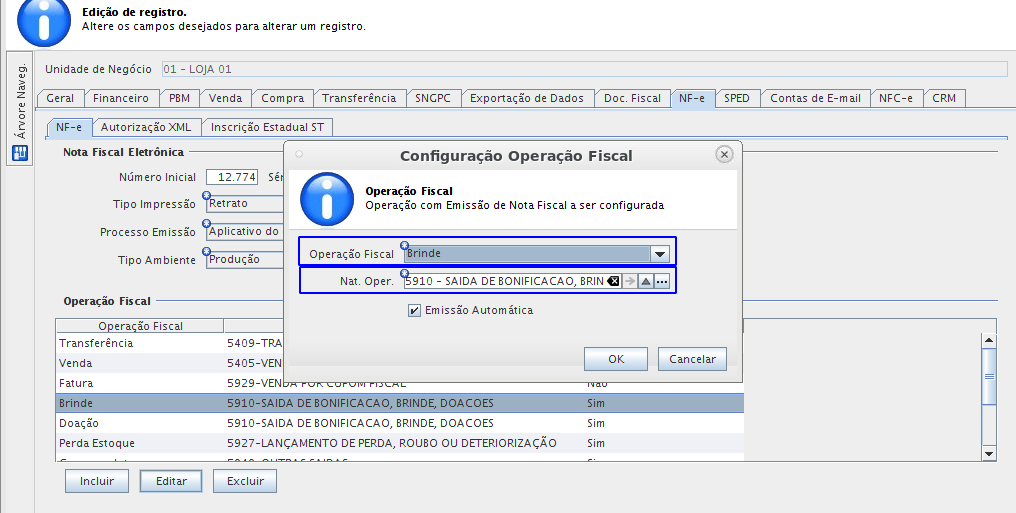Click the Nat. Oper. text field
1016x513 pixels.
coord(505,281)
